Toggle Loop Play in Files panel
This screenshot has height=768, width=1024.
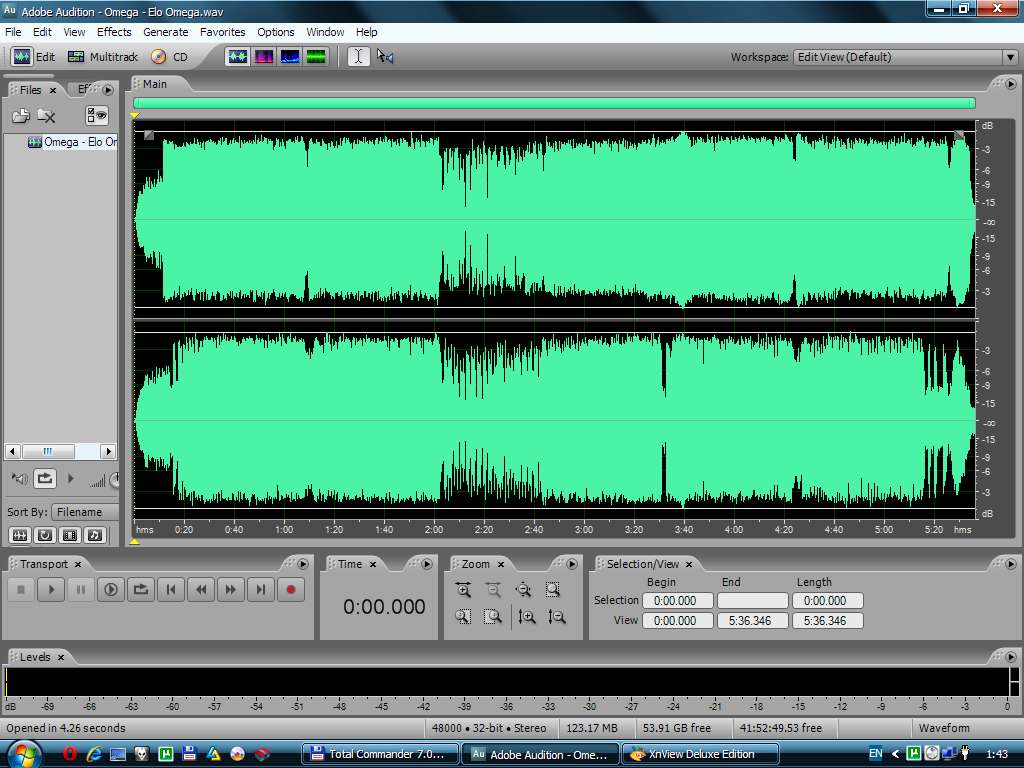coord(45,479)
